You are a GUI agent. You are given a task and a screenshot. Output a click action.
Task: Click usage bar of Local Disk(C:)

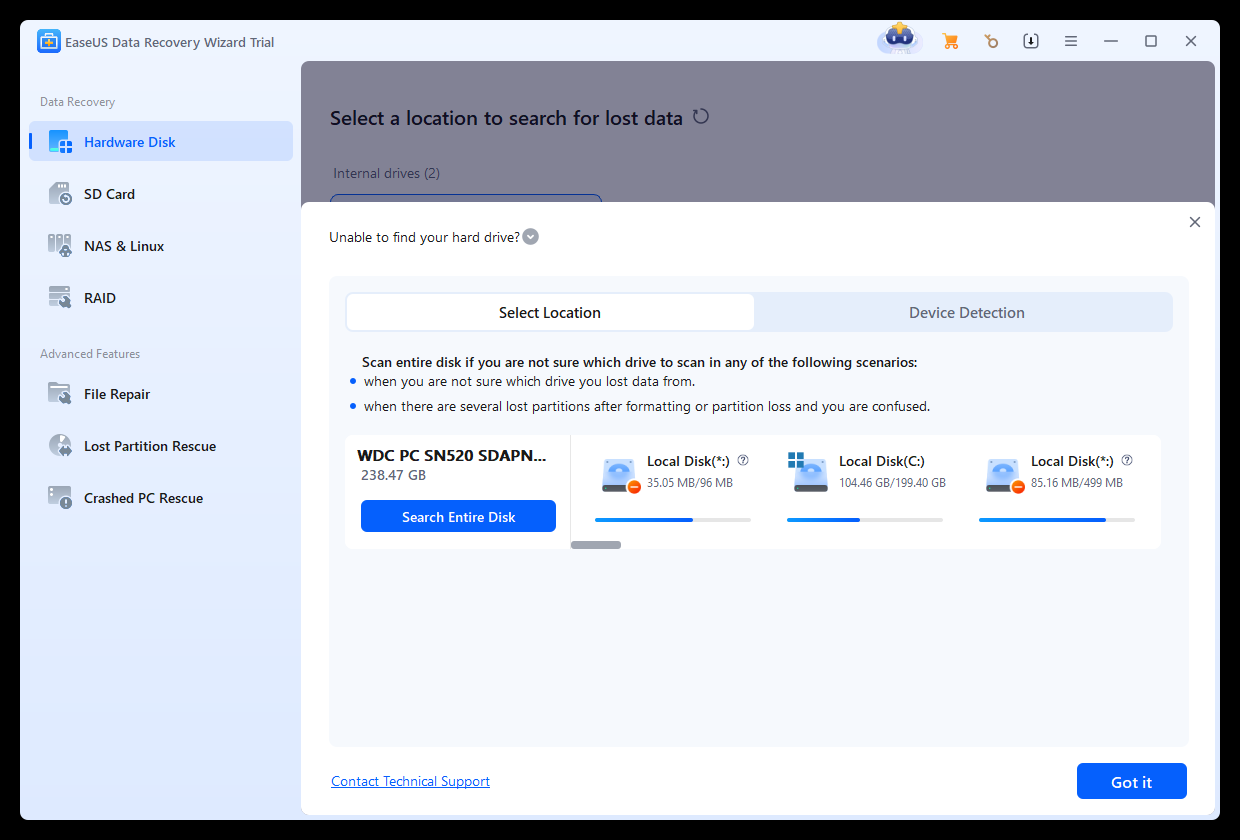[x=865, y=520]
